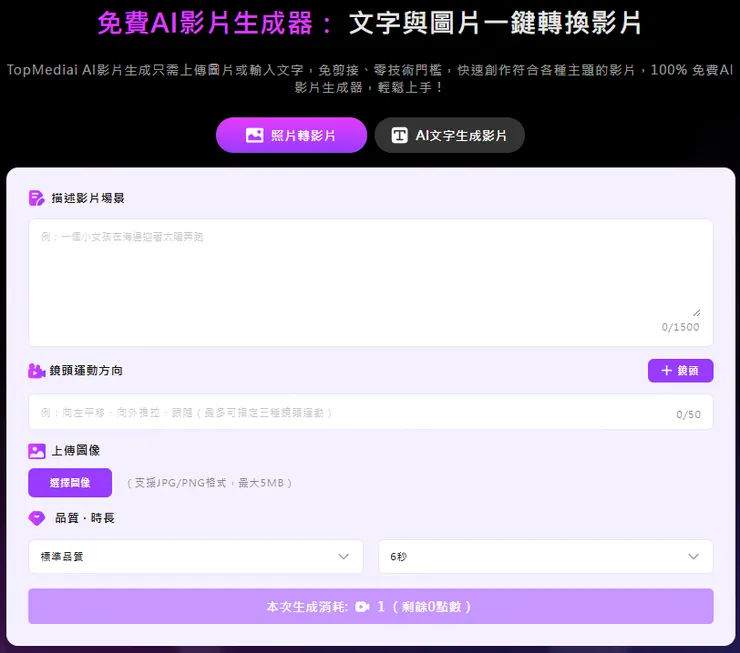
Task: Open the 6秒 duration dropdown
Action: 546,557
